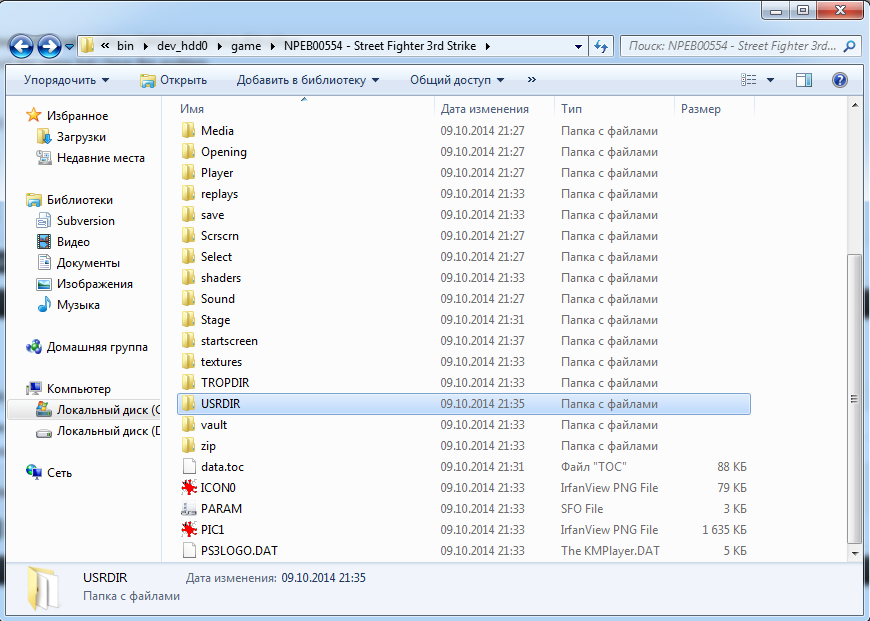This screenshot has height=621, width=870.
Task: Open view options dropdown arrow
Action: (770, 80)
